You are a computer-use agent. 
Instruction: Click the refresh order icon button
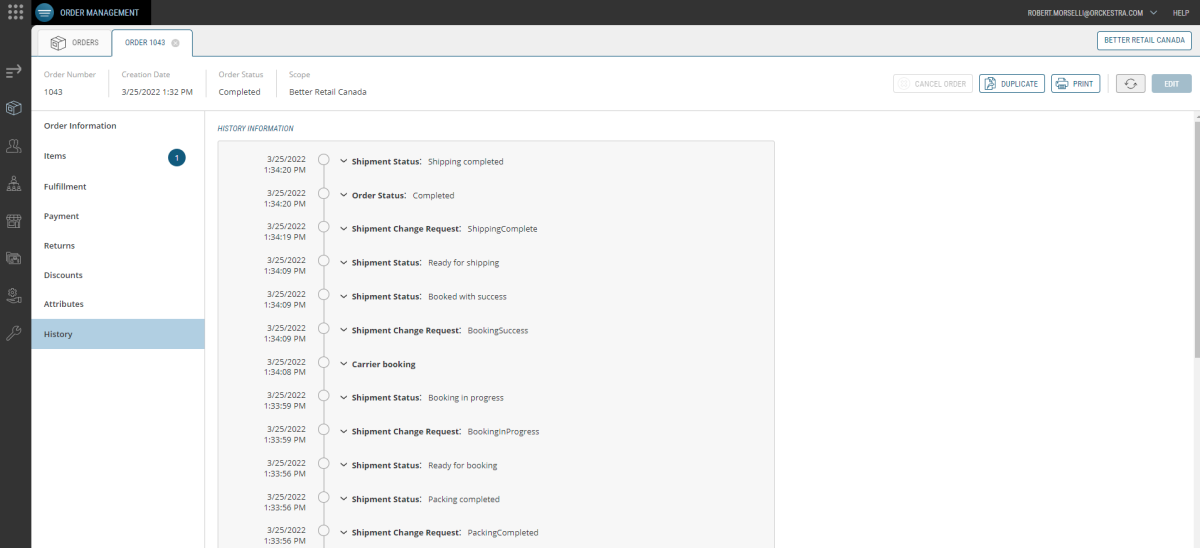[x=1130, y=84]
